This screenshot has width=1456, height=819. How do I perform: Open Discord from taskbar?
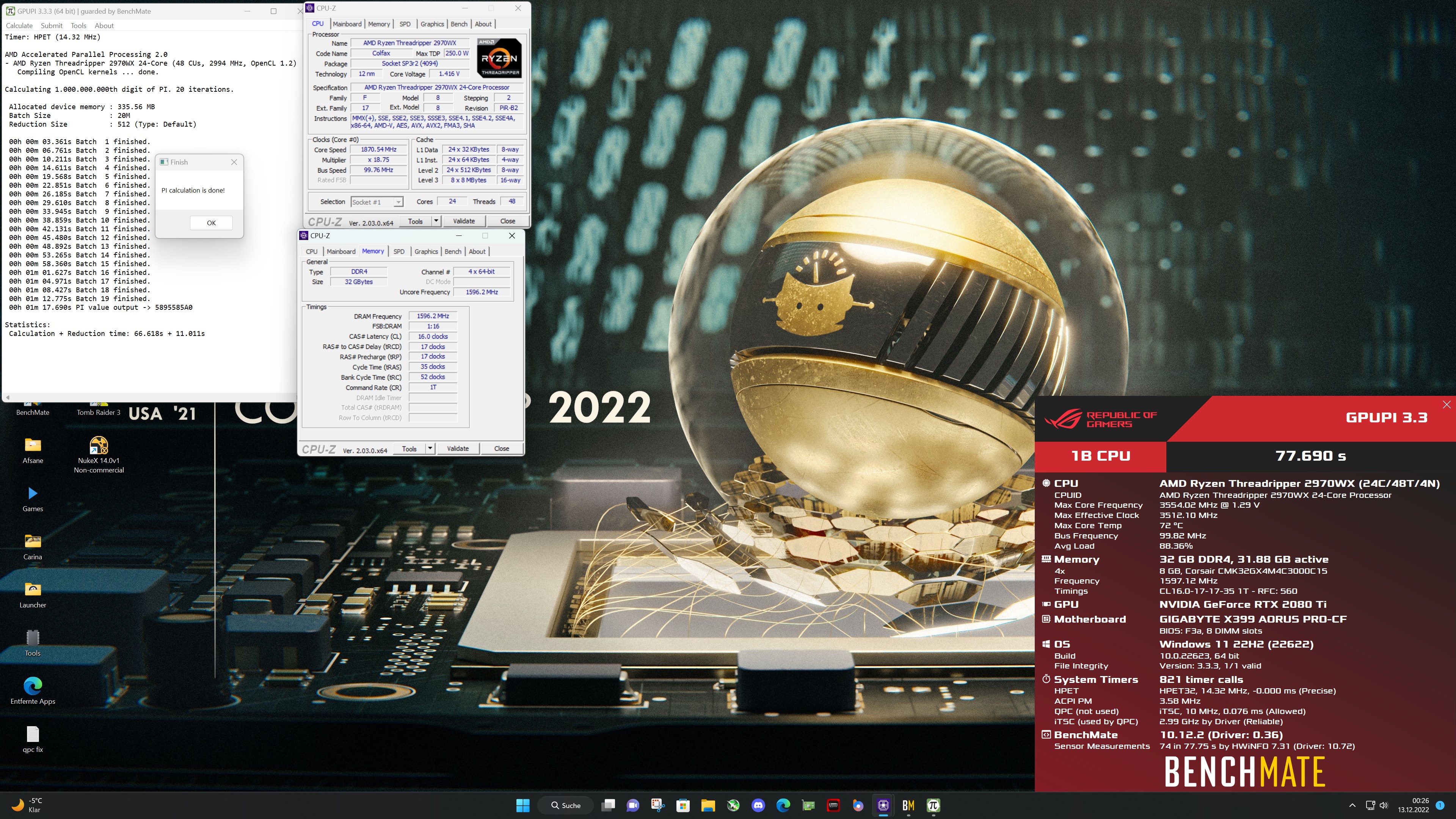(x=758, y=805)
